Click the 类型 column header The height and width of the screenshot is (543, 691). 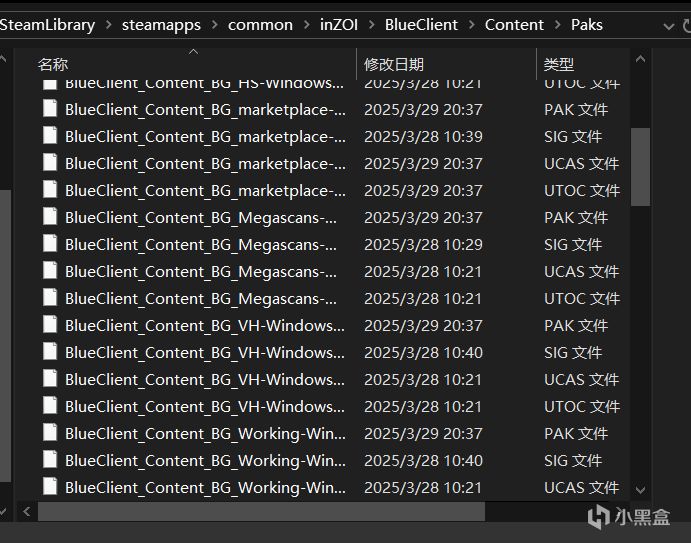click(558, 64)
